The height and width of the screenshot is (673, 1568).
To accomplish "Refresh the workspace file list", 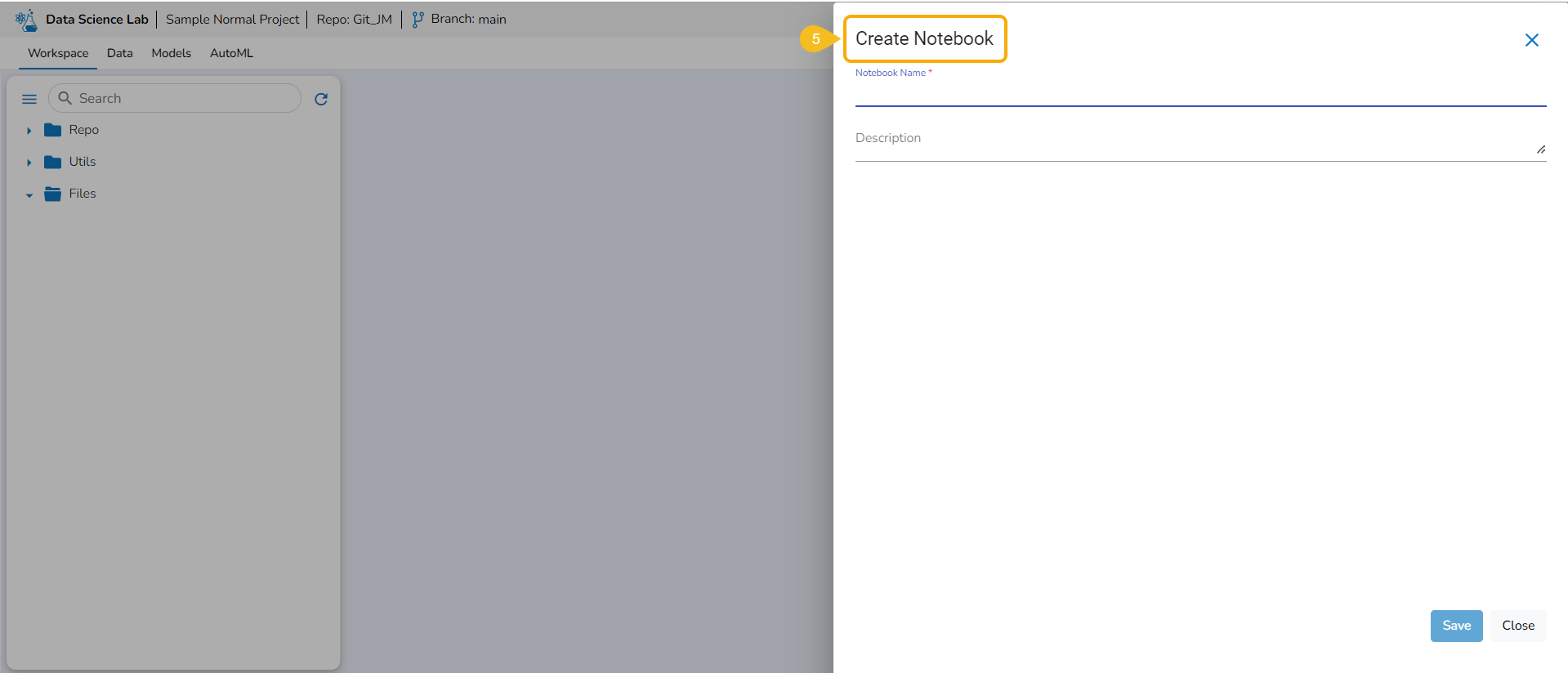I will [321, 99].
